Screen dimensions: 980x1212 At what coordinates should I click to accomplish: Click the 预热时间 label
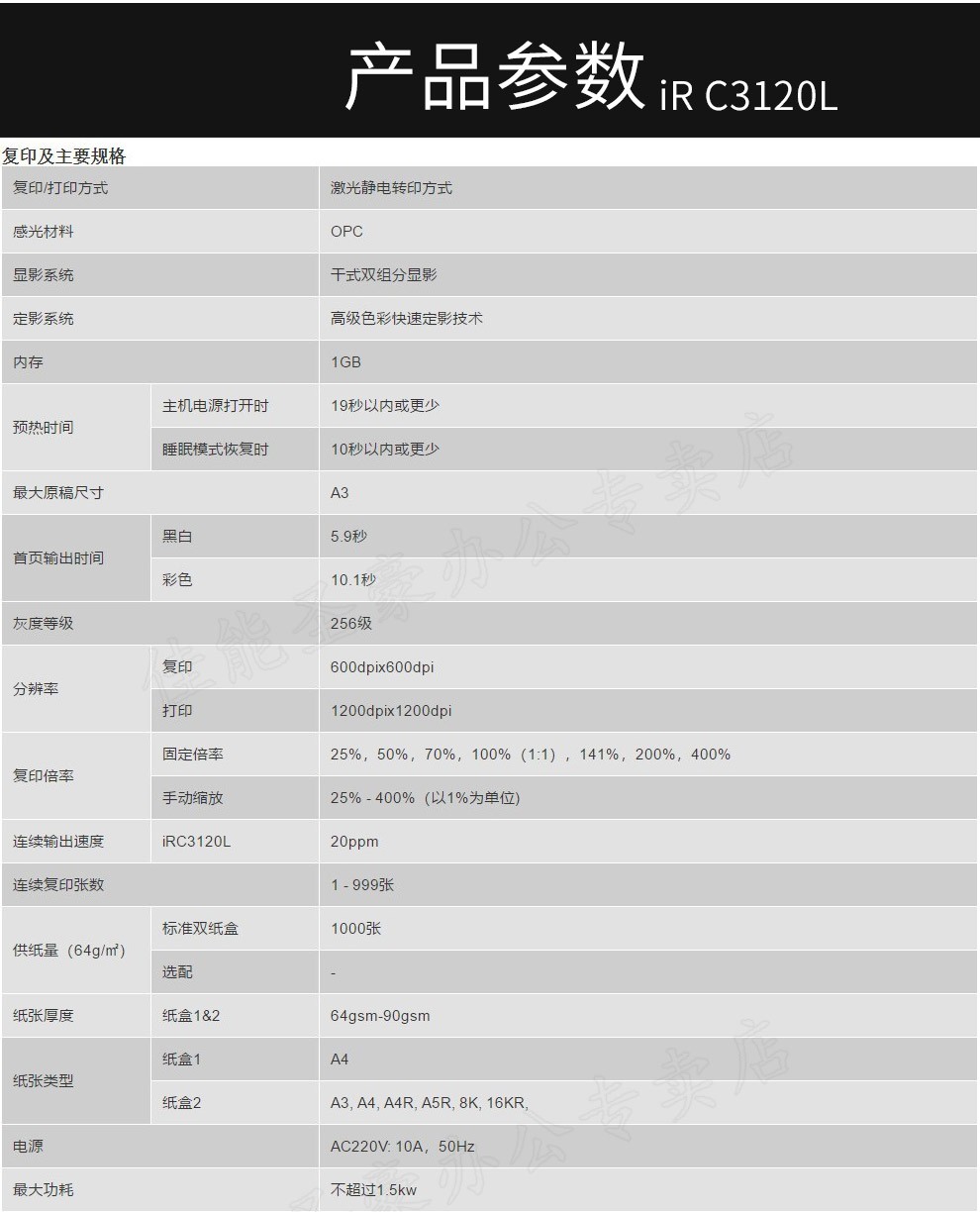tap(44, 427)
